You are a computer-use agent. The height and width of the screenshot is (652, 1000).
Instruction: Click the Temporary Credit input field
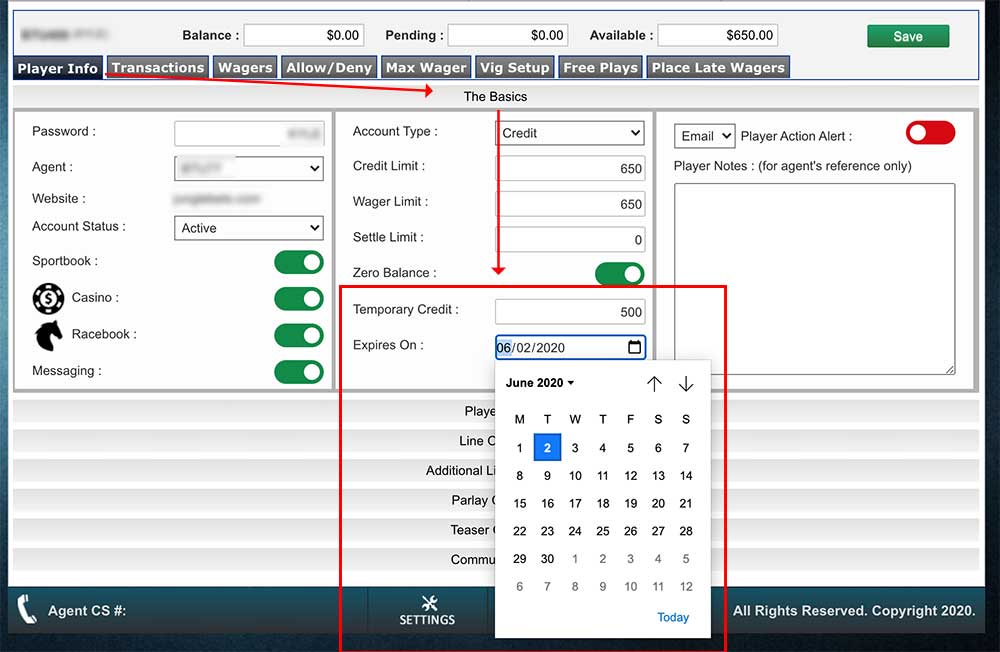pyautogui.click(x=570, y=310)
